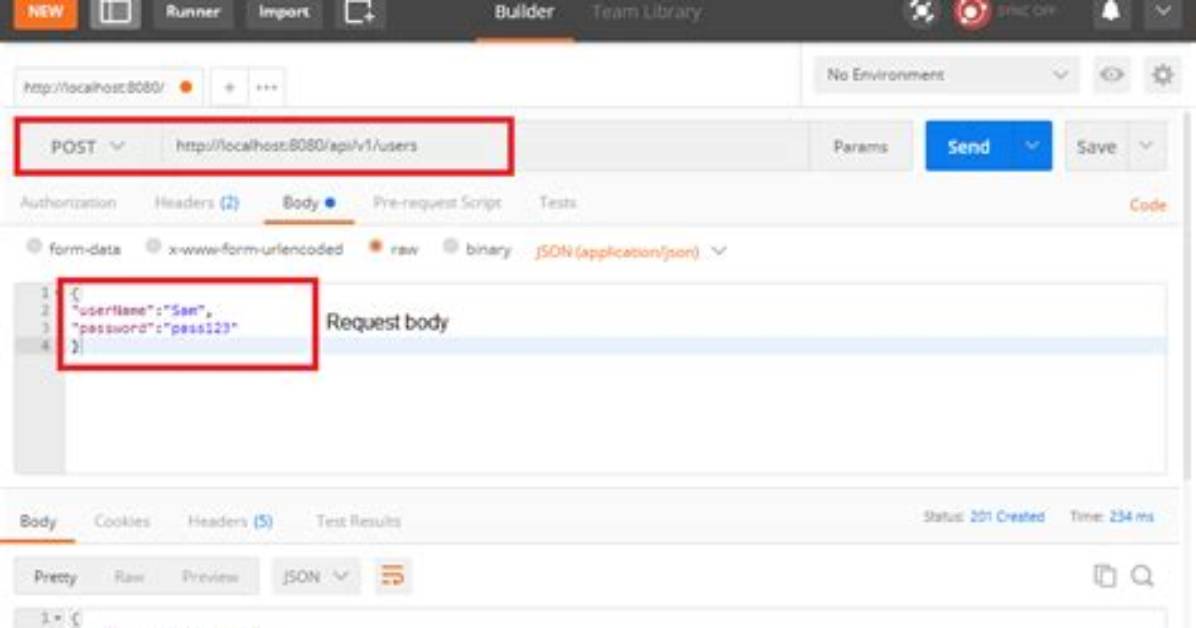Screen dimensions: 1196x628
Task: Open the No Environment dropdown
Action: click(x=946, y=75)
